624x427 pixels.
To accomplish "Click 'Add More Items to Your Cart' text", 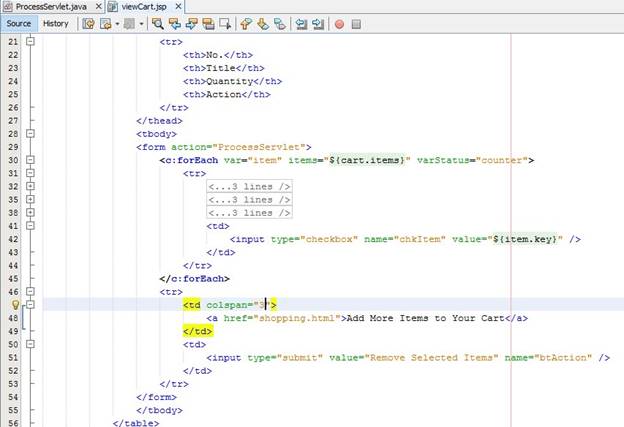I will (425, 318).
